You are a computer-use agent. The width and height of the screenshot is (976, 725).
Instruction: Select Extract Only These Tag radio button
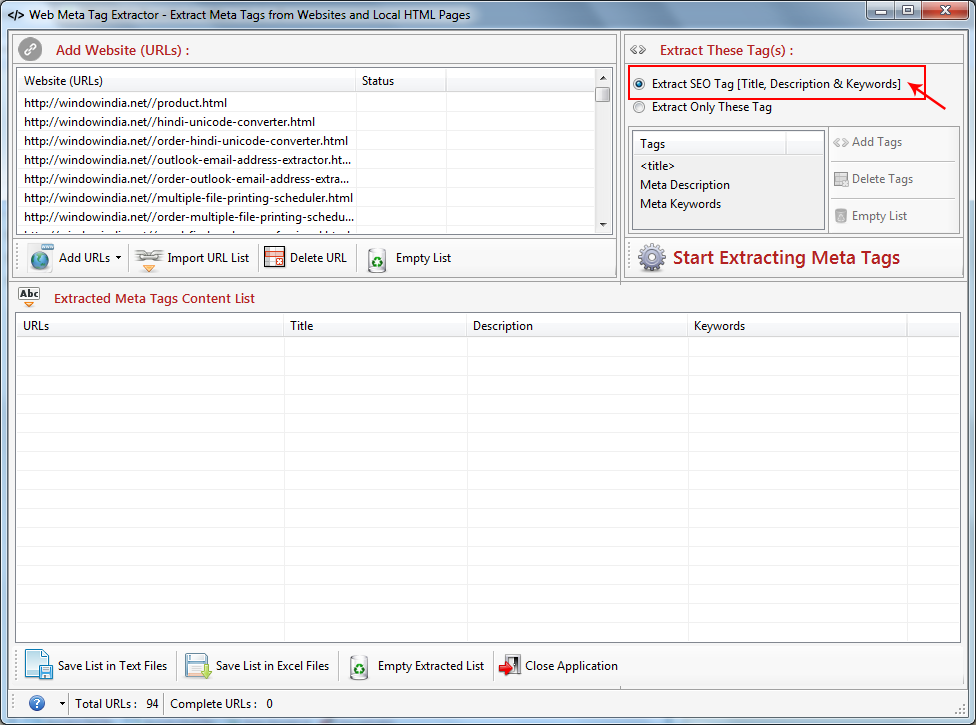(x=639, y=107)
